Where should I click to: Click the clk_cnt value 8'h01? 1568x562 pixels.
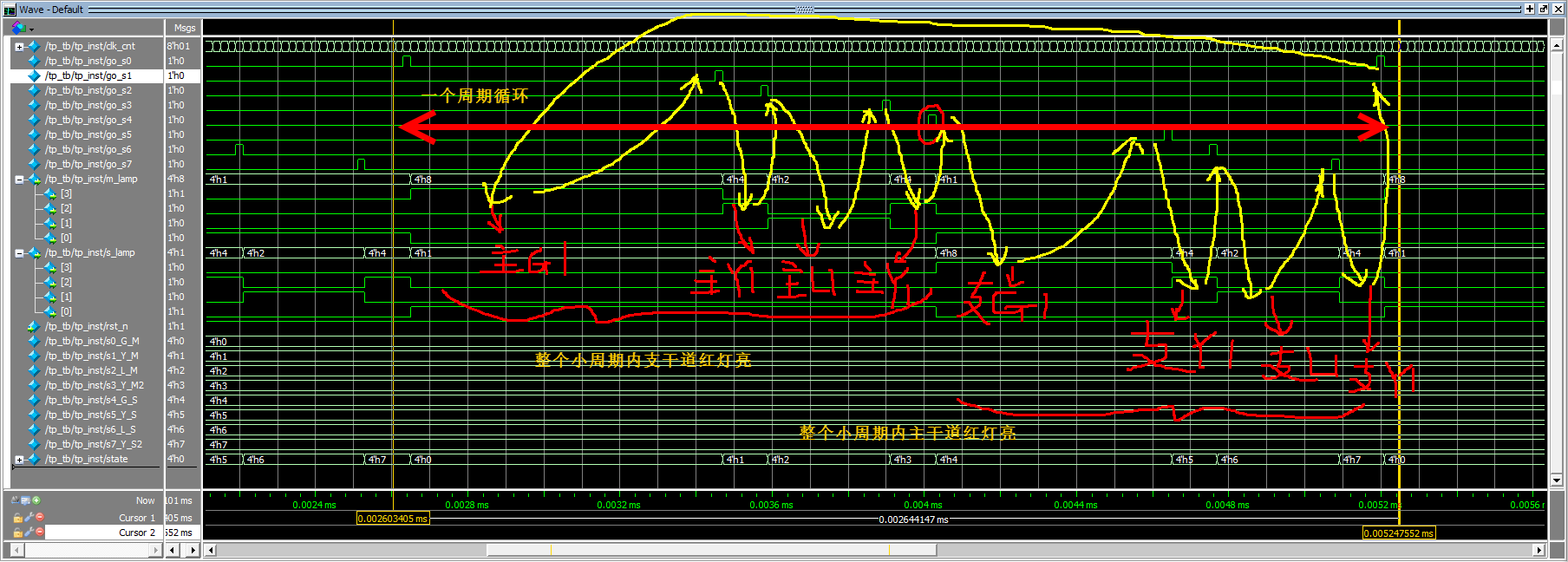coord(179,47)
